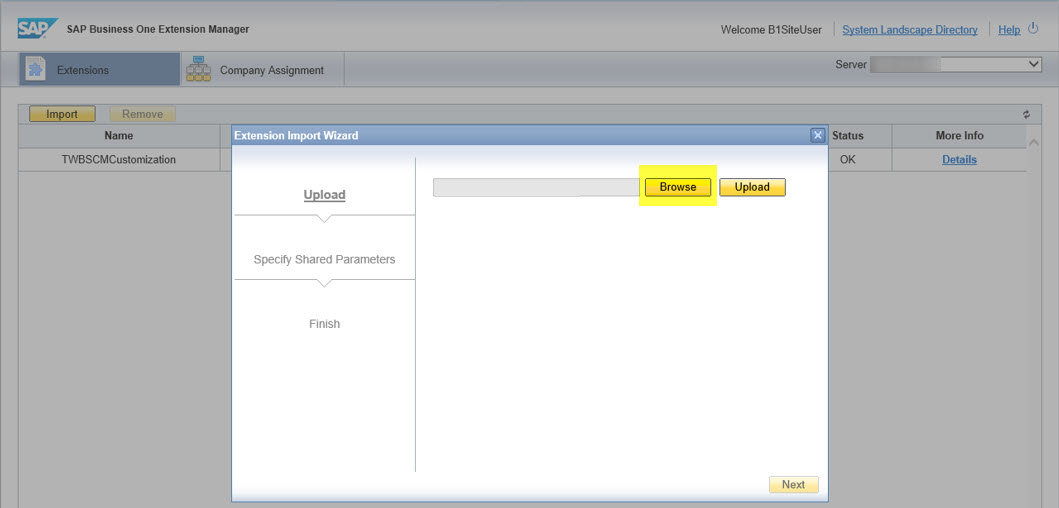Click the file path input field
This screenshot has height=508, width=1059.
[x=536, y=187]
